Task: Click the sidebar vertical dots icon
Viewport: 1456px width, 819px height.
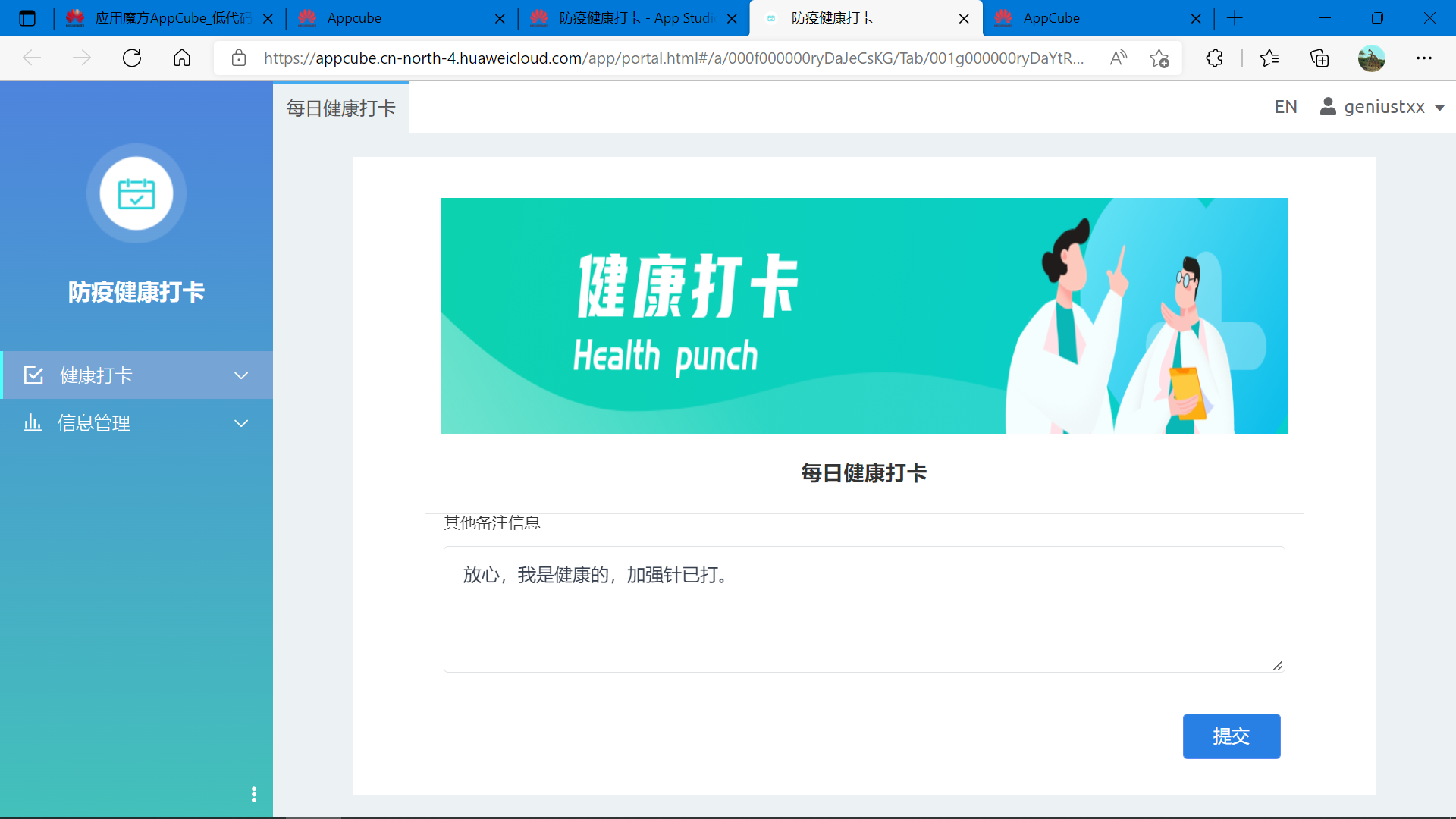Action: [x=254, y=794]
